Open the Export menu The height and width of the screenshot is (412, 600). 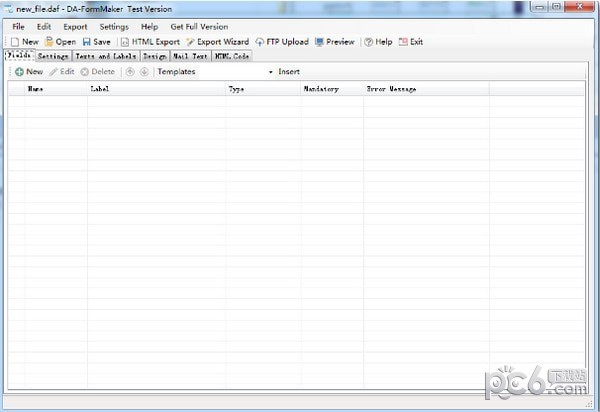[75, 27]
